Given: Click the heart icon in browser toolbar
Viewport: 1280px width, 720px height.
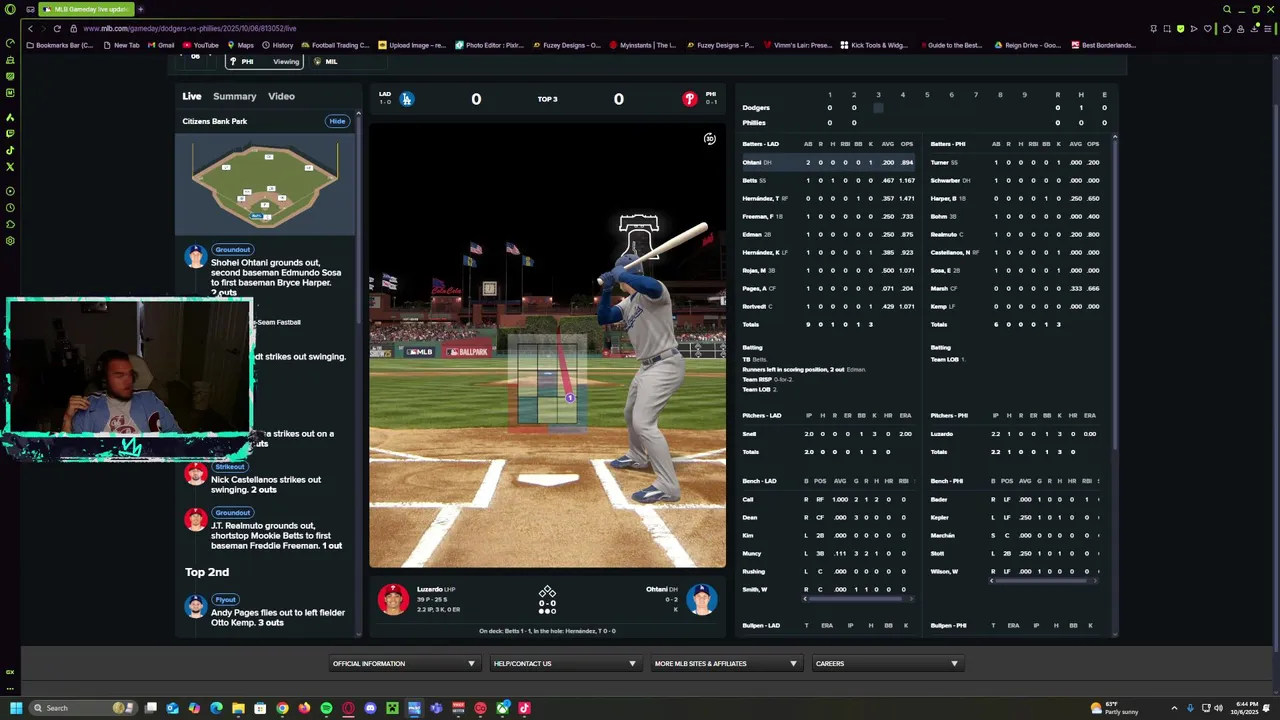Looking at the screenshot, I should tap(1208, 29).
